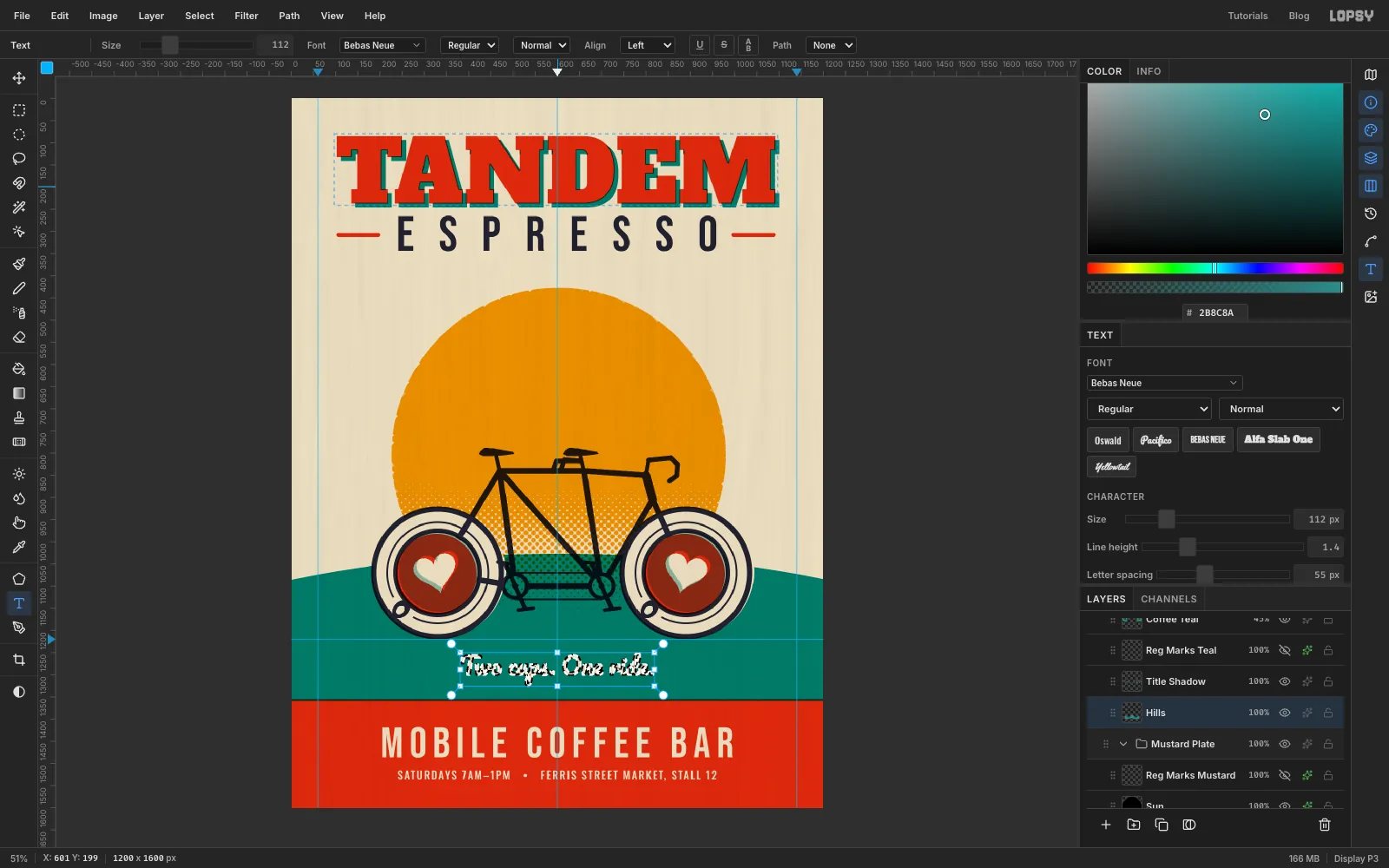Select the Crop tool

pyautogui.click(x=18, y=660)
